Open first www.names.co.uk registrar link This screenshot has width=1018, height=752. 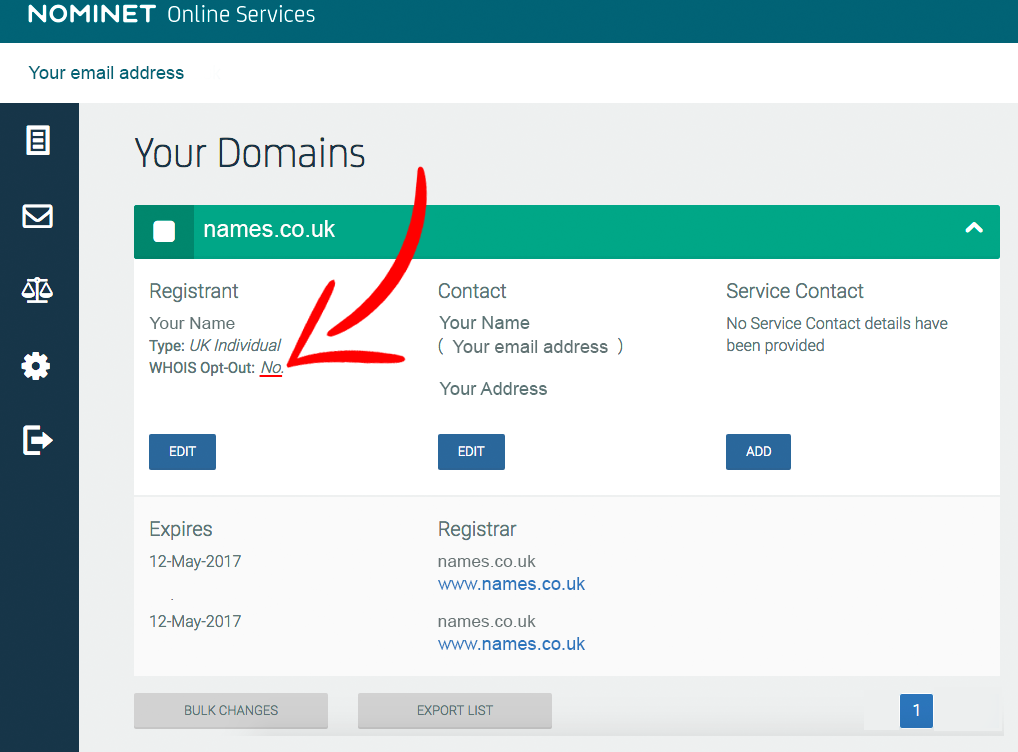[512, 584]
